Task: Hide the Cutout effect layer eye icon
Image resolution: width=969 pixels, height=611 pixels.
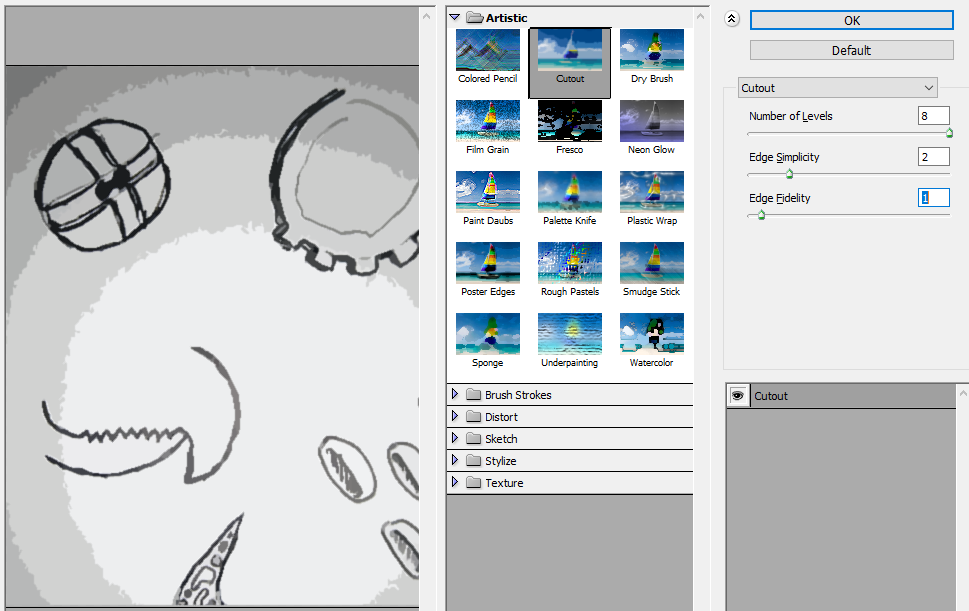Action: [737, 395]
